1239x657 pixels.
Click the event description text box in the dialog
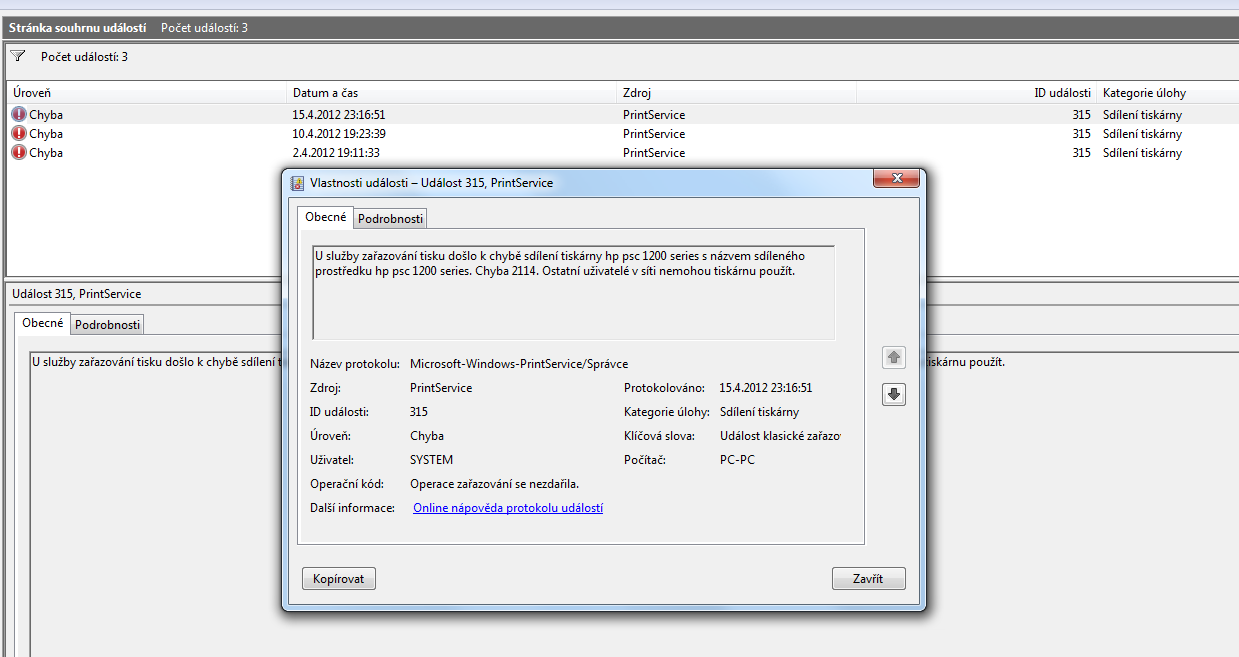coord(574,293)
